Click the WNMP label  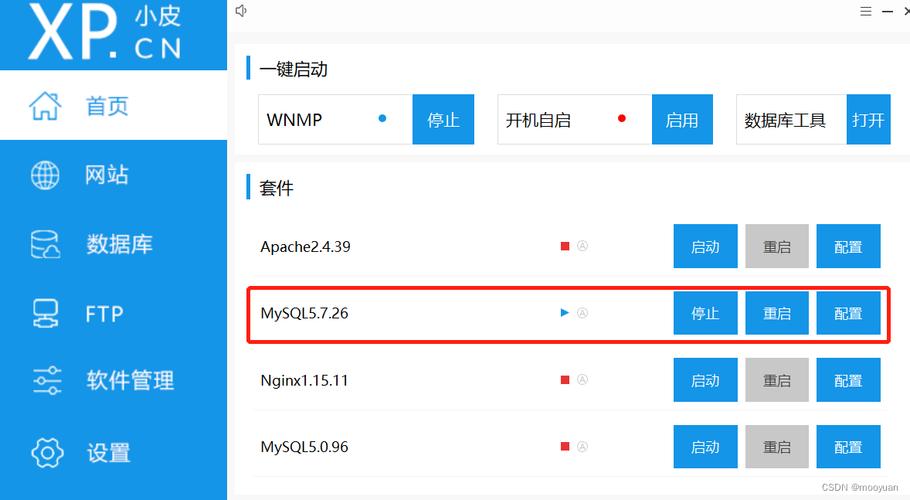pyautogui.click(x=294, y=119)
